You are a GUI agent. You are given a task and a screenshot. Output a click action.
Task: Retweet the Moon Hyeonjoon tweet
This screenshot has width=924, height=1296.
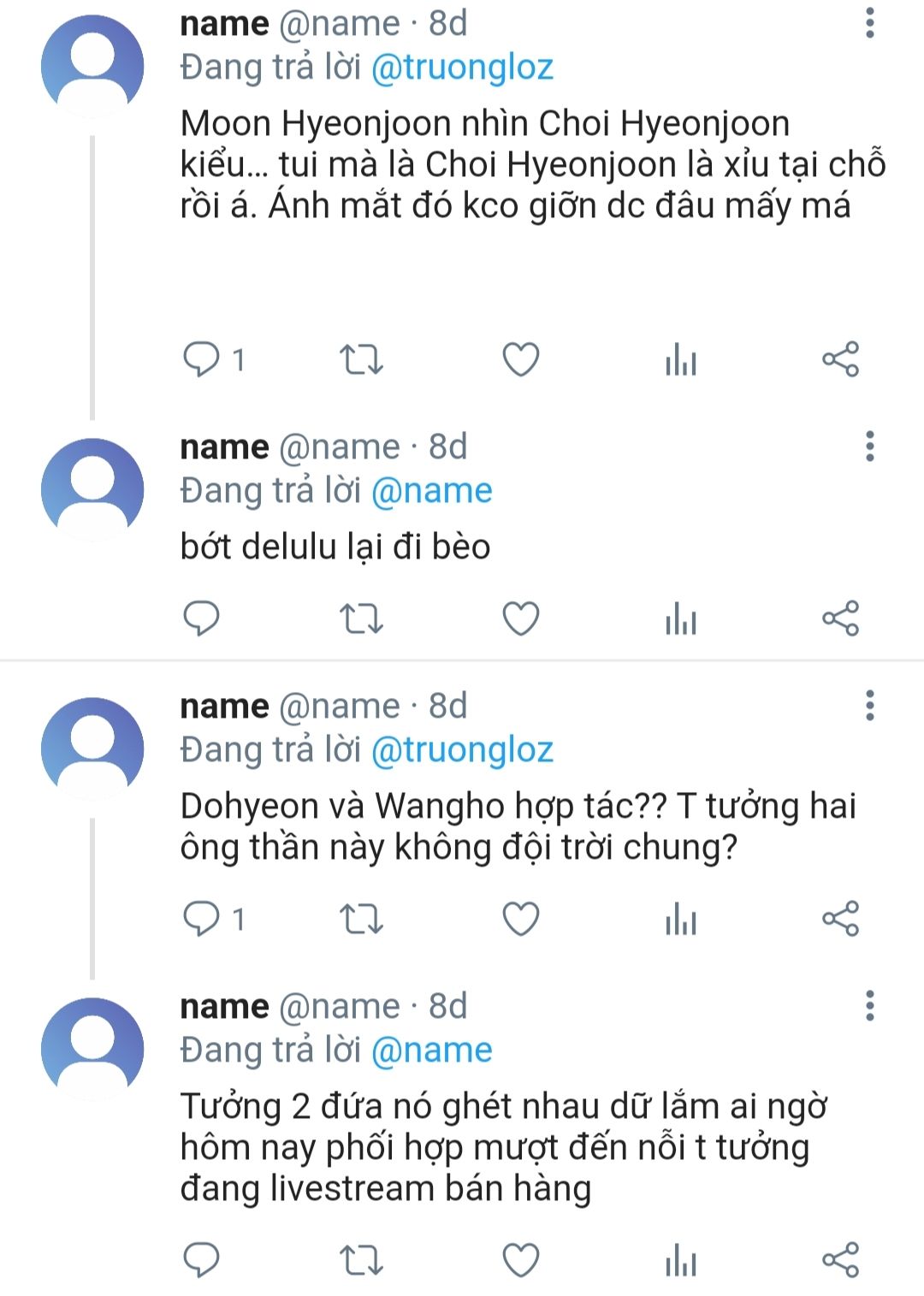coord(361,359)
